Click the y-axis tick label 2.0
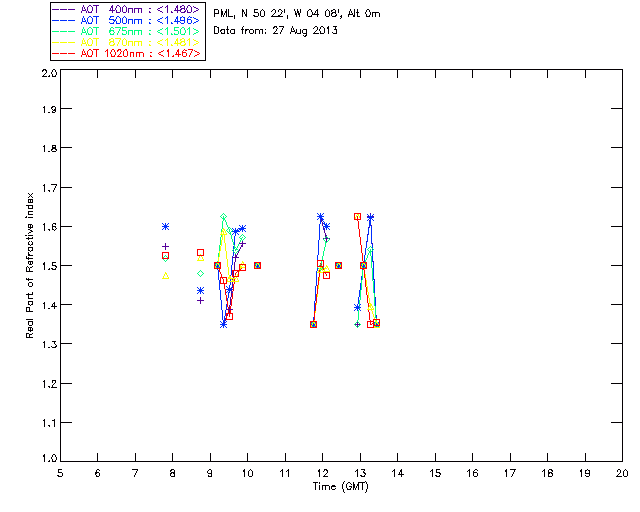 [x=49, y=73]
